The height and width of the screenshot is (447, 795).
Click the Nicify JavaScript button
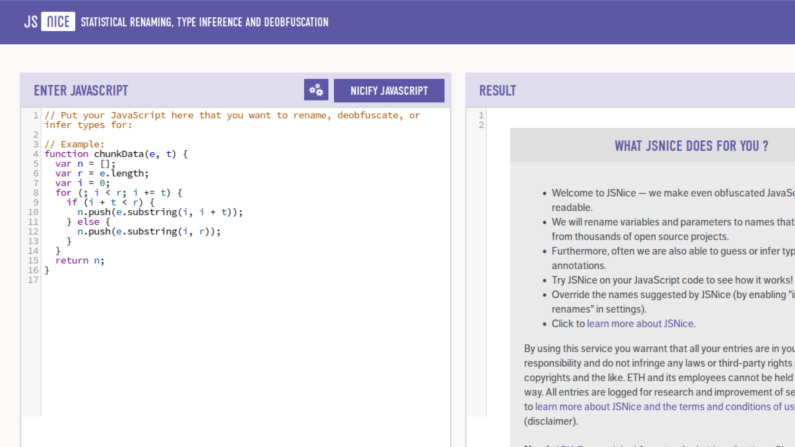coord(389,91)
